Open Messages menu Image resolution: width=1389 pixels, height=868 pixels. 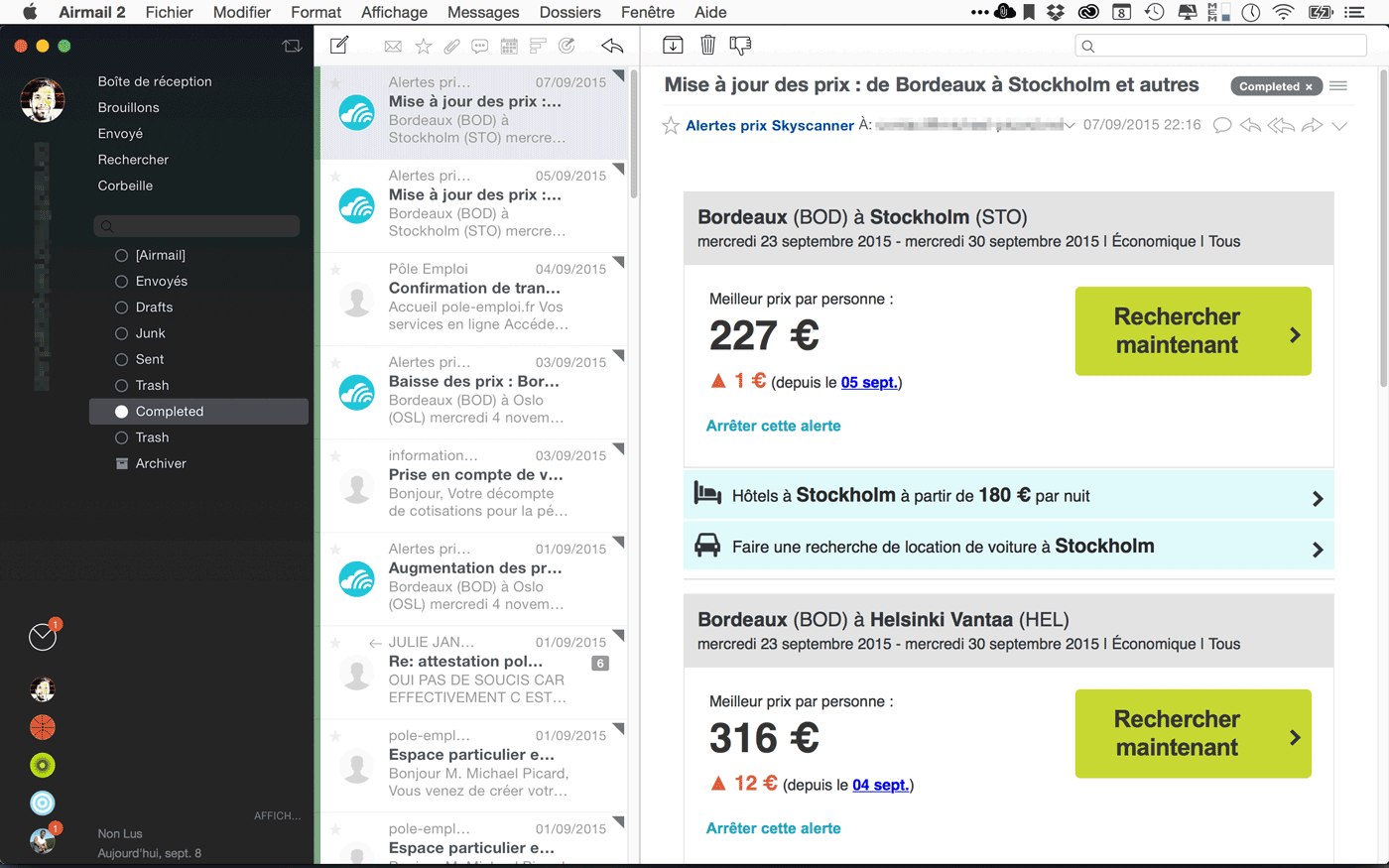pos(483,12)
